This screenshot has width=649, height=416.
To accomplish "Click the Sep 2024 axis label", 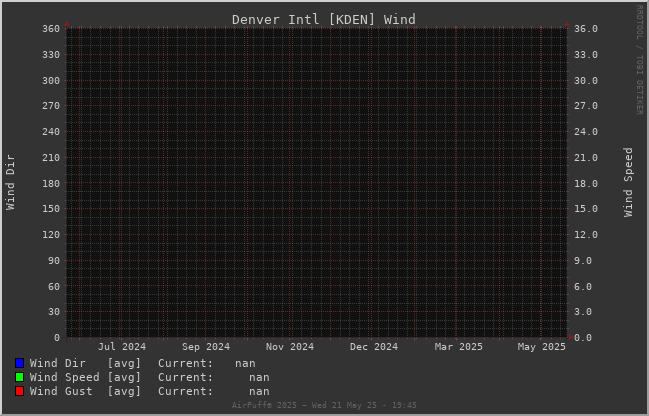I will [x=206, y=347].
